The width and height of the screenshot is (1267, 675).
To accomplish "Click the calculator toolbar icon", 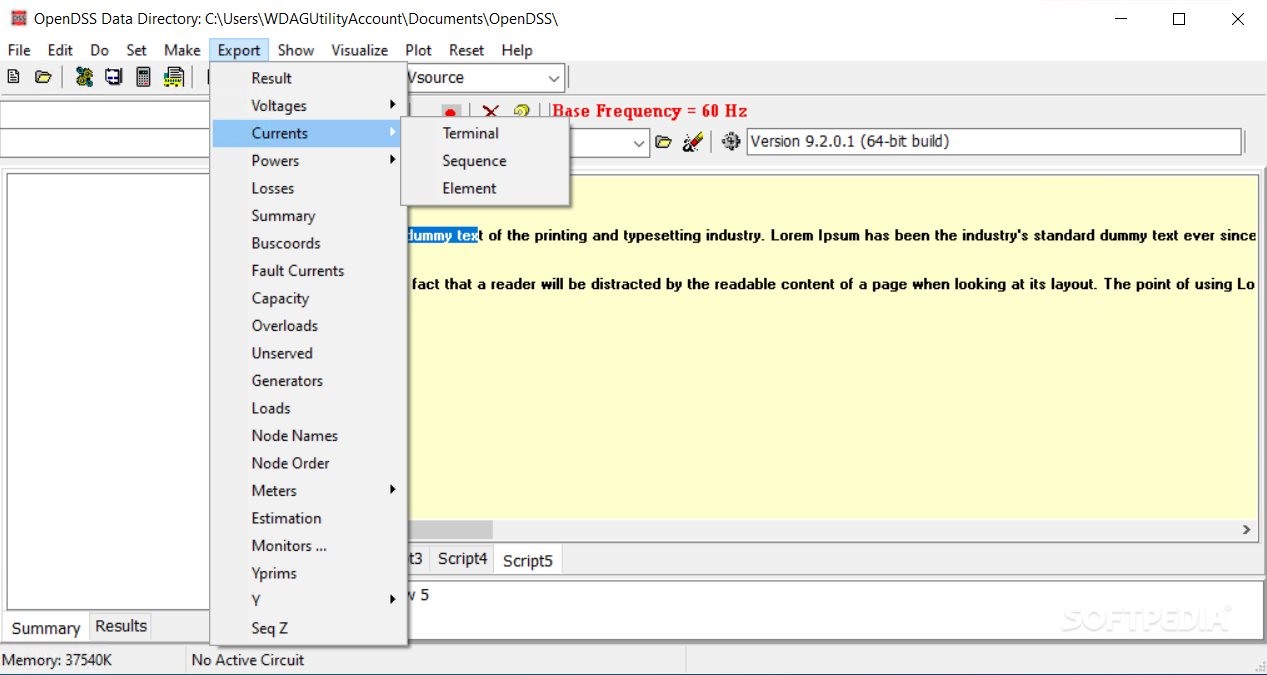I will (144, 77).
